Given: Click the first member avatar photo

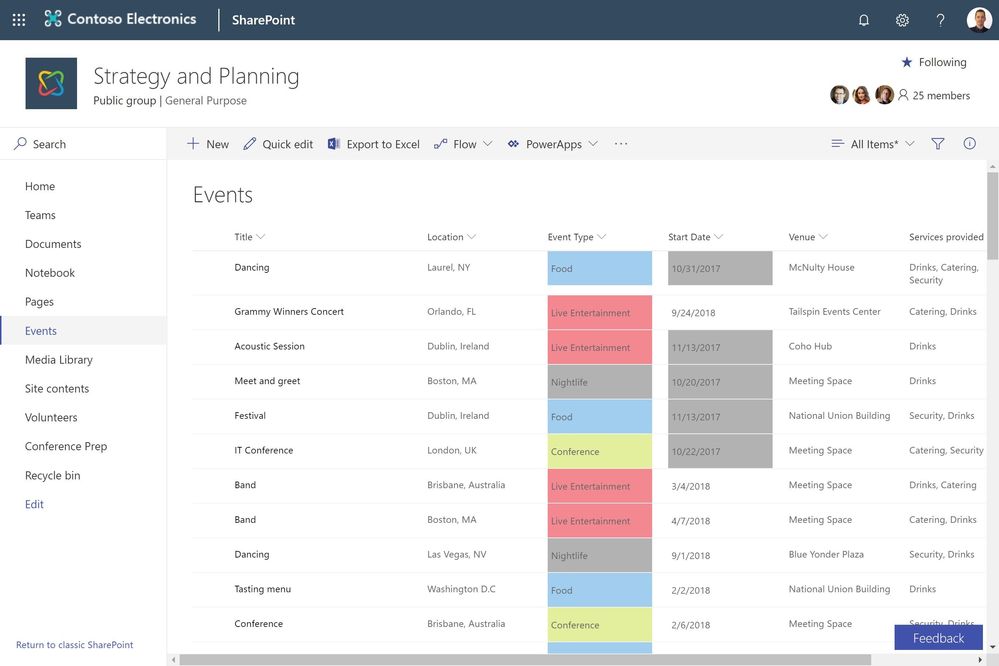Looking at the screenshot, I should pos(840,95).
